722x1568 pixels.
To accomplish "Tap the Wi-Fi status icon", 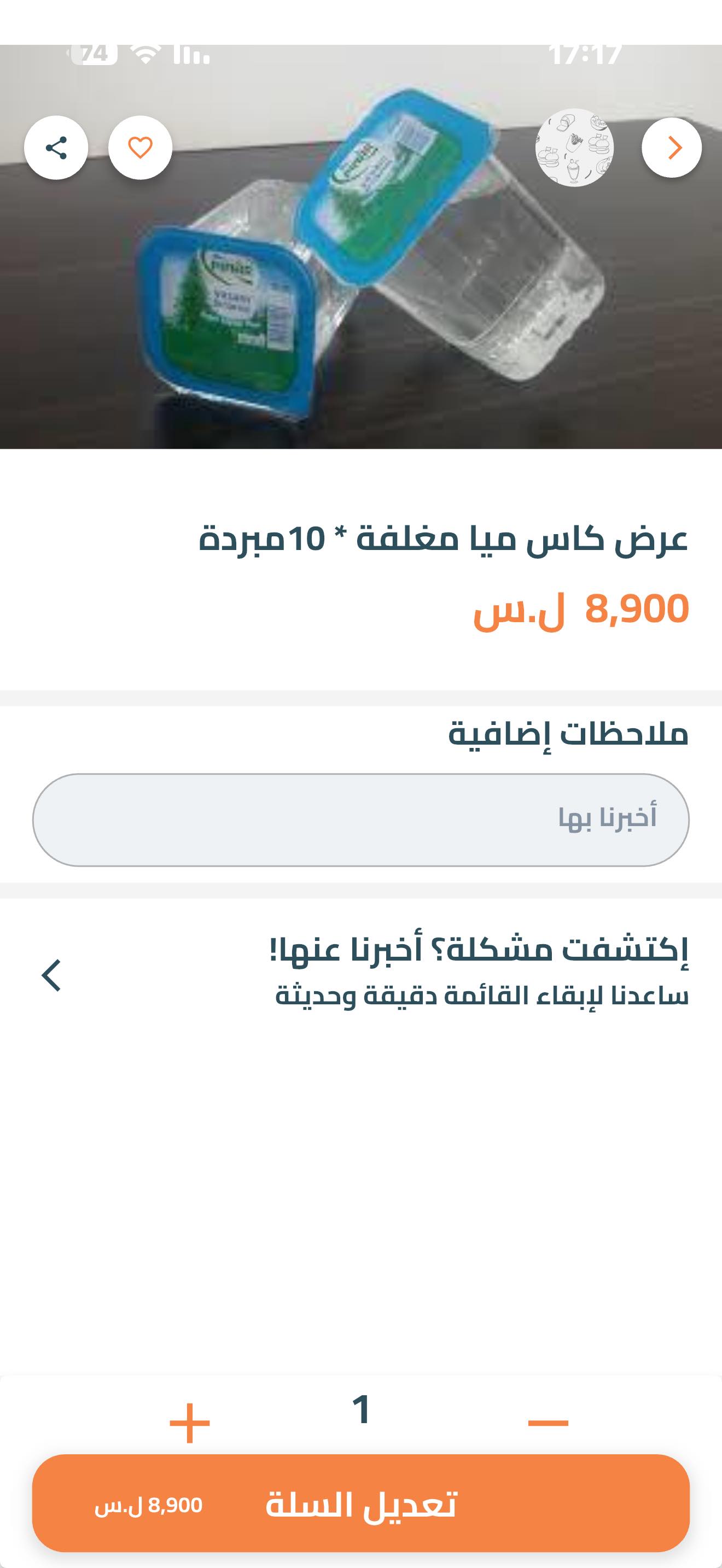I will tap(145, 55).
